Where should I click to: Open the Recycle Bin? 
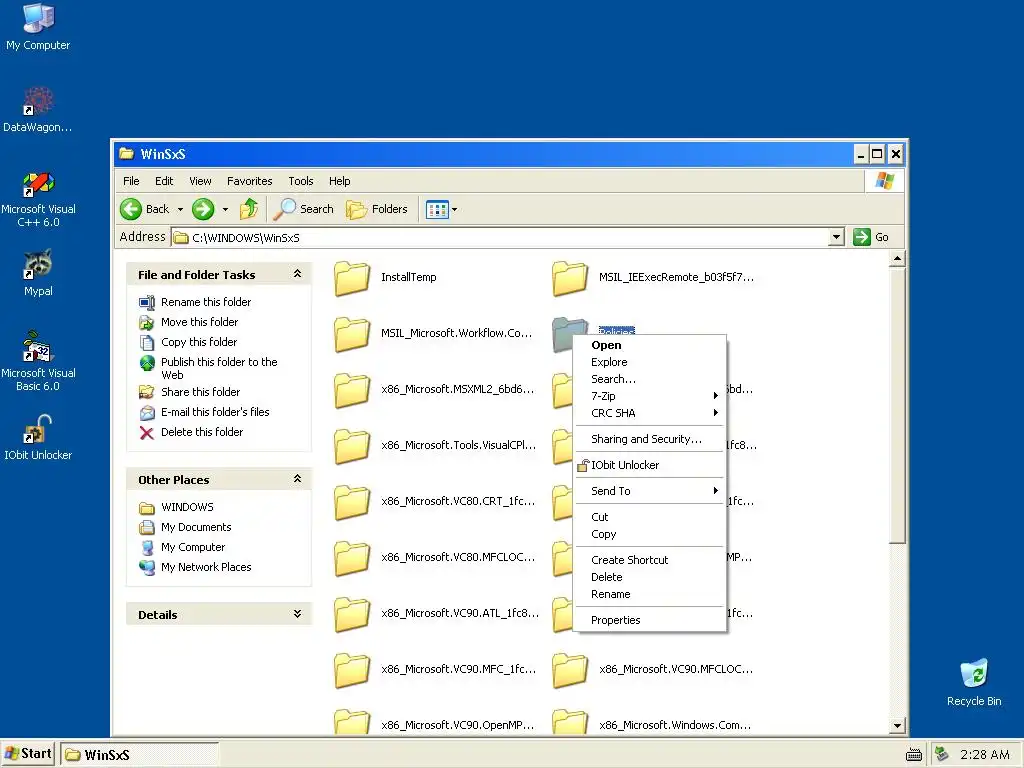click(974, 682)
